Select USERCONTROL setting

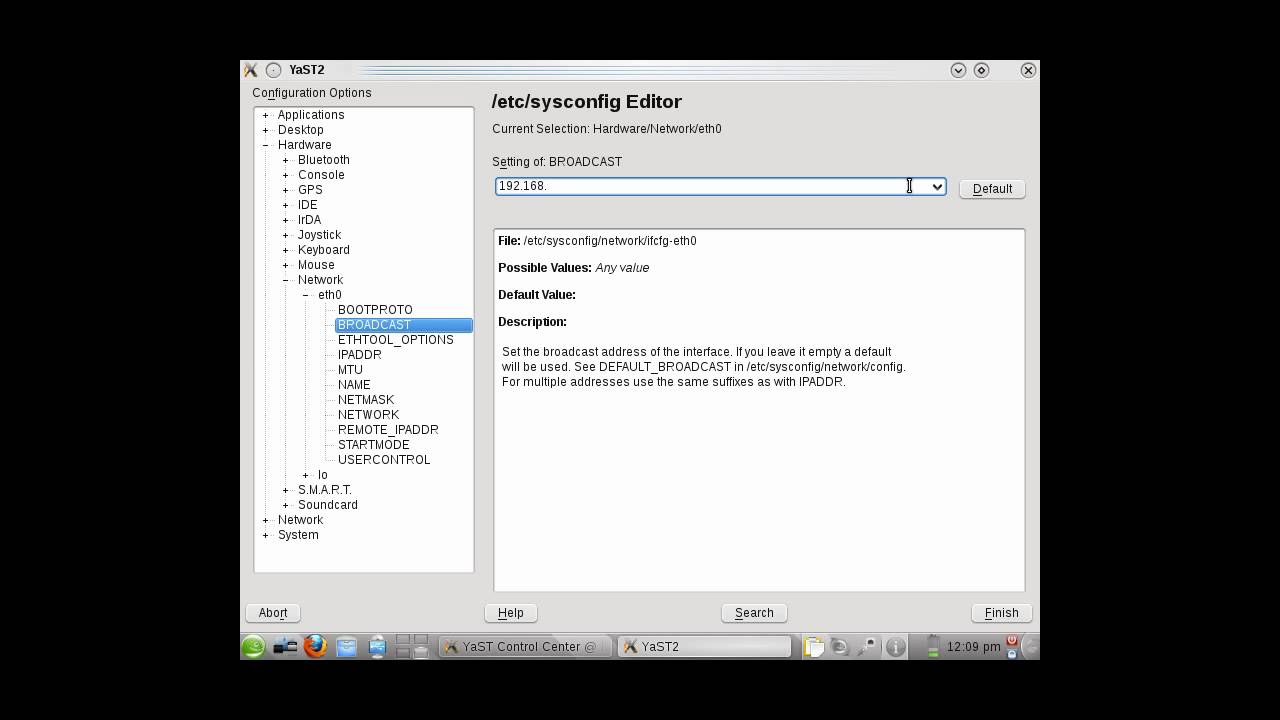coord(384,460)
